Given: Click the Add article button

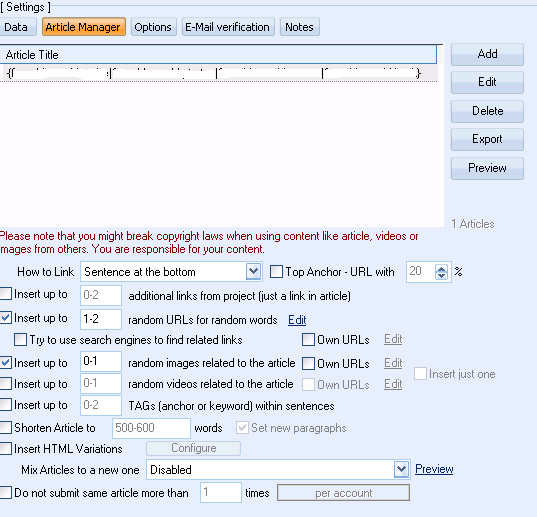Looking at the screenshot, I should pyautogui.click(x=487, y=54).
